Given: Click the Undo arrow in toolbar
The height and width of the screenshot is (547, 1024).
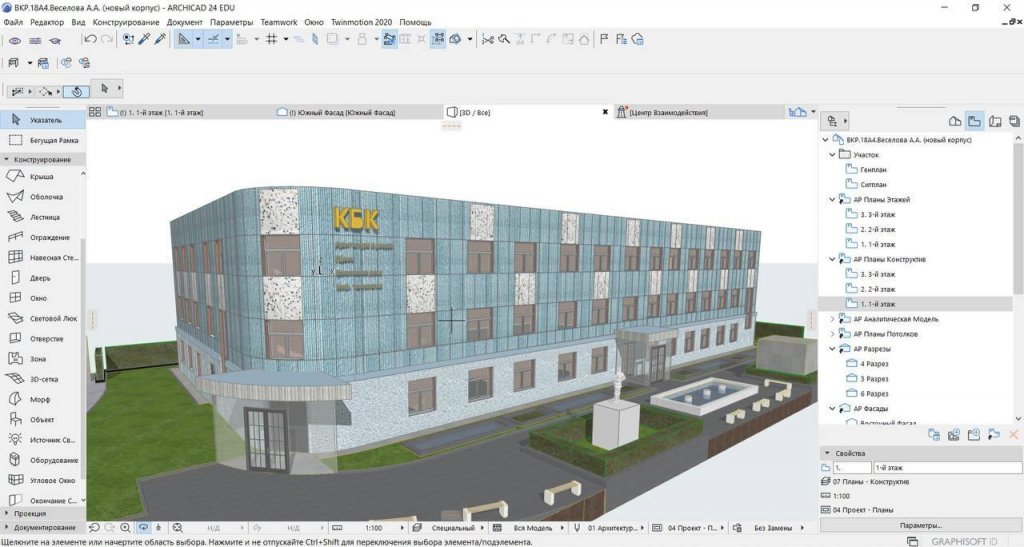Looking at the screenshot, I should point(91,39).
